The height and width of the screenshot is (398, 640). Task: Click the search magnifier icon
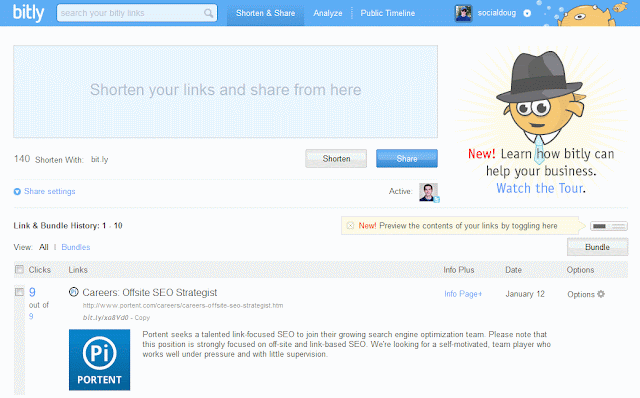pos(209,13)
